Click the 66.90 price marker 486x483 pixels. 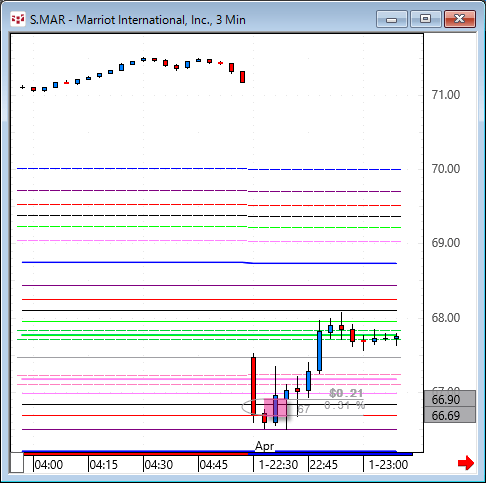pyautogui.click(x=449, y=399)
